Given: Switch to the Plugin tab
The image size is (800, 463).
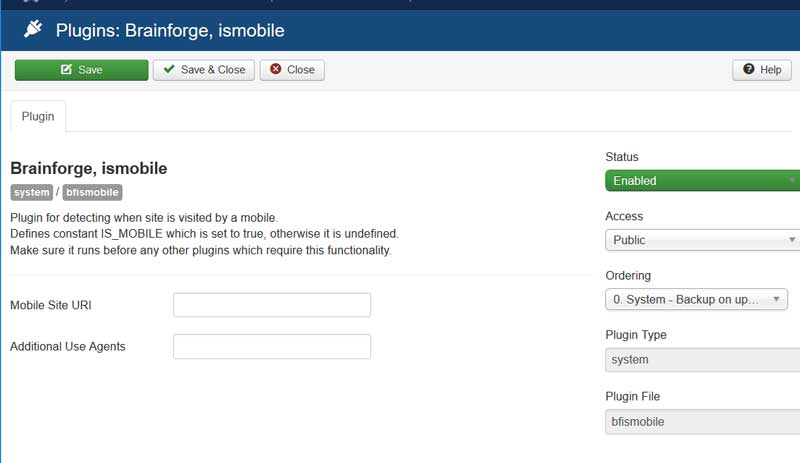Looking at the screenshot, I should [x=38, y=116].
